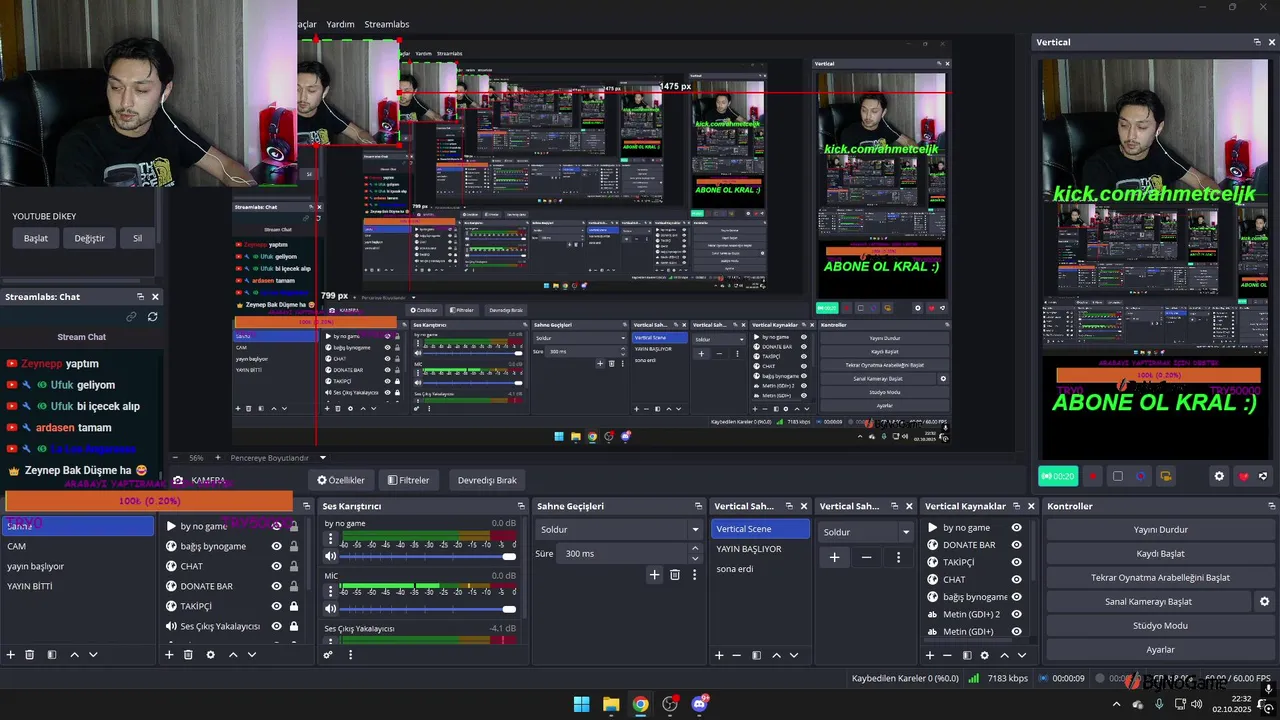The image size is (1280, 720).
Task: Open three-dot menu in vertical transitions panel
Action: pyautogui.click(x=898, y=557)
